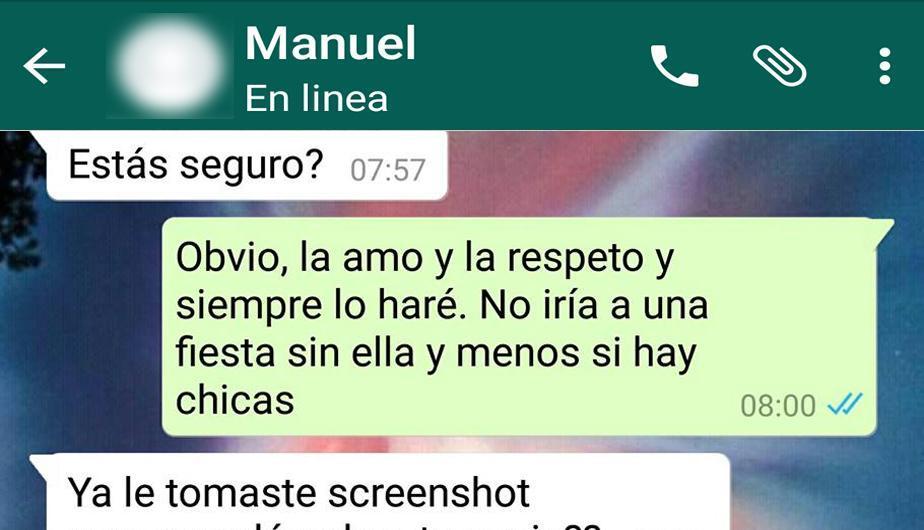Open Manuel's blurred profile picture
The width and height of the screenshot is (924, 530).
pyautogui.click(x=170, y=65)
